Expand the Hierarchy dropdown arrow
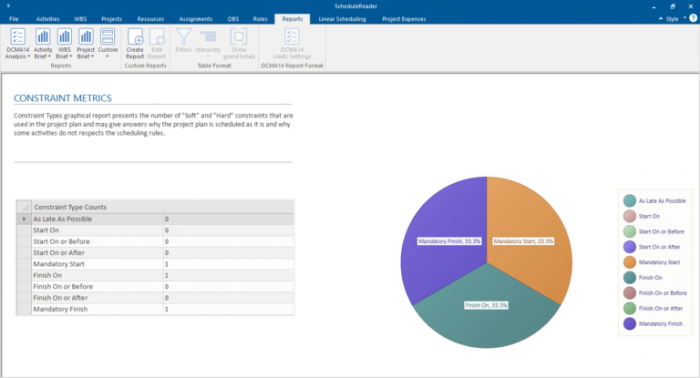Viewport: 700px width, 378px height. tap(208, 56)
